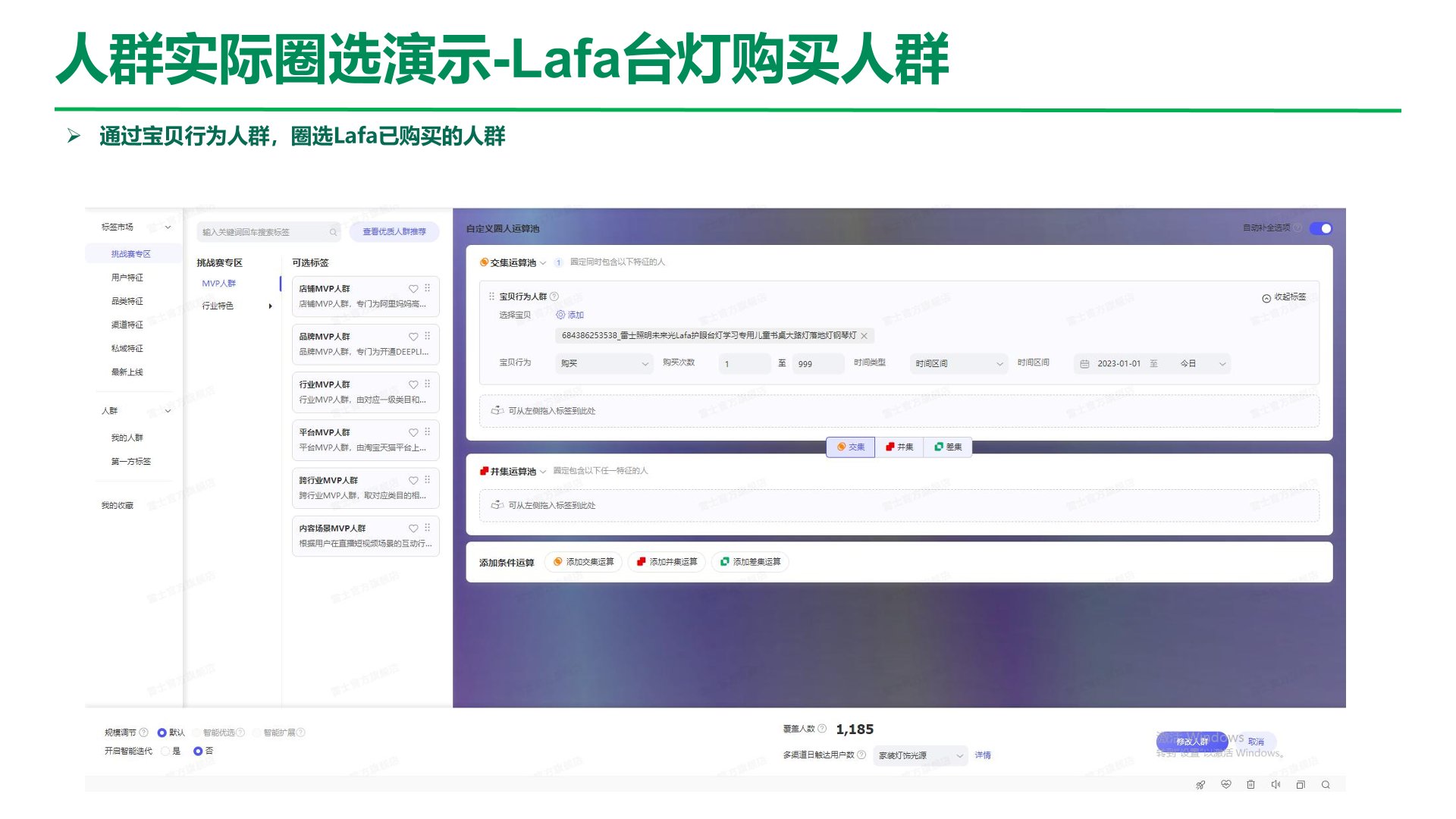This screenshot has width=1456, height=819.
Task: Click rocket icon in bottom toolbar
Action: pyautogui.click(x=1200, y=785)
